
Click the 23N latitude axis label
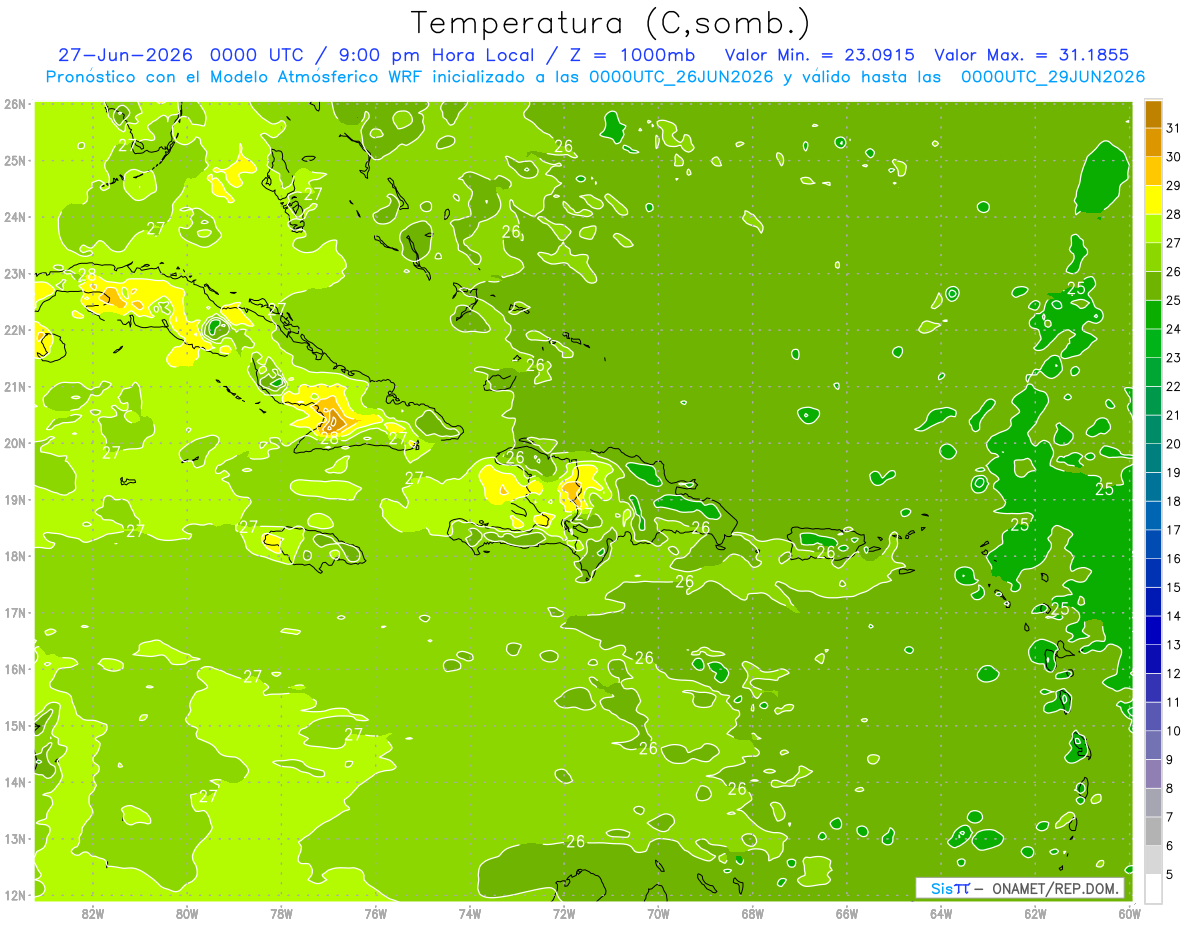[x=14, y=273]
